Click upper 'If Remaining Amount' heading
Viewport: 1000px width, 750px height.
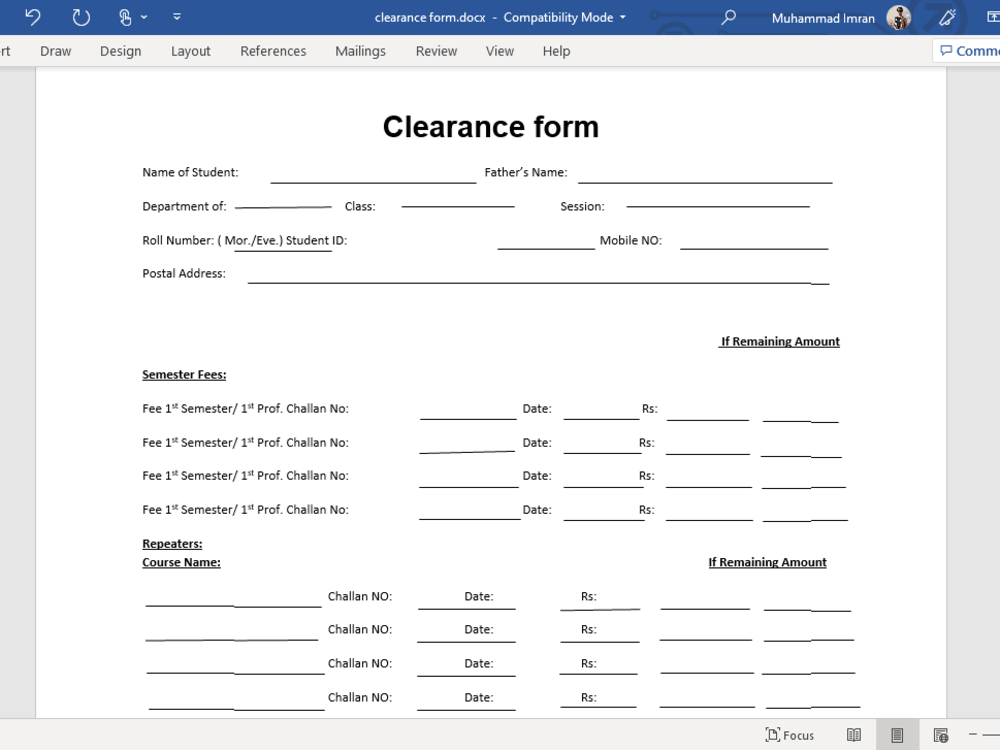[779, 341]
